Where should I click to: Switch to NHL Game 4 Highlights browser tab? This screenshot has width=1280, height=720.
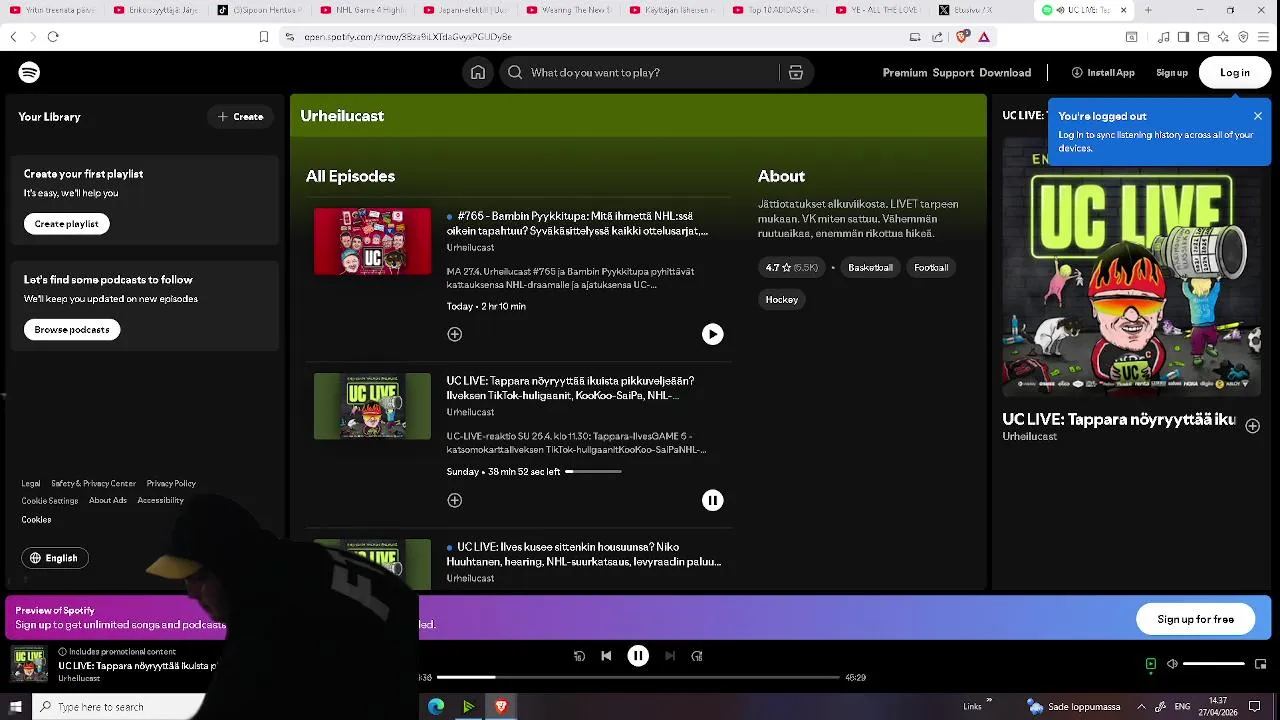click(362, 10)
